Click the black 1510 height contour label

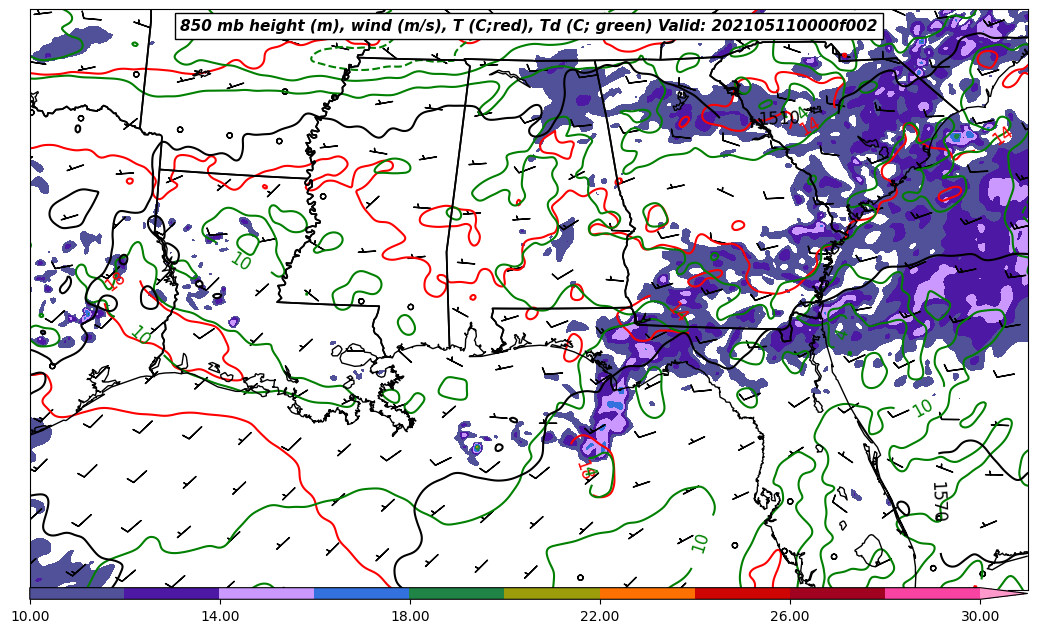pyautogui.click(x=781, y=118)
